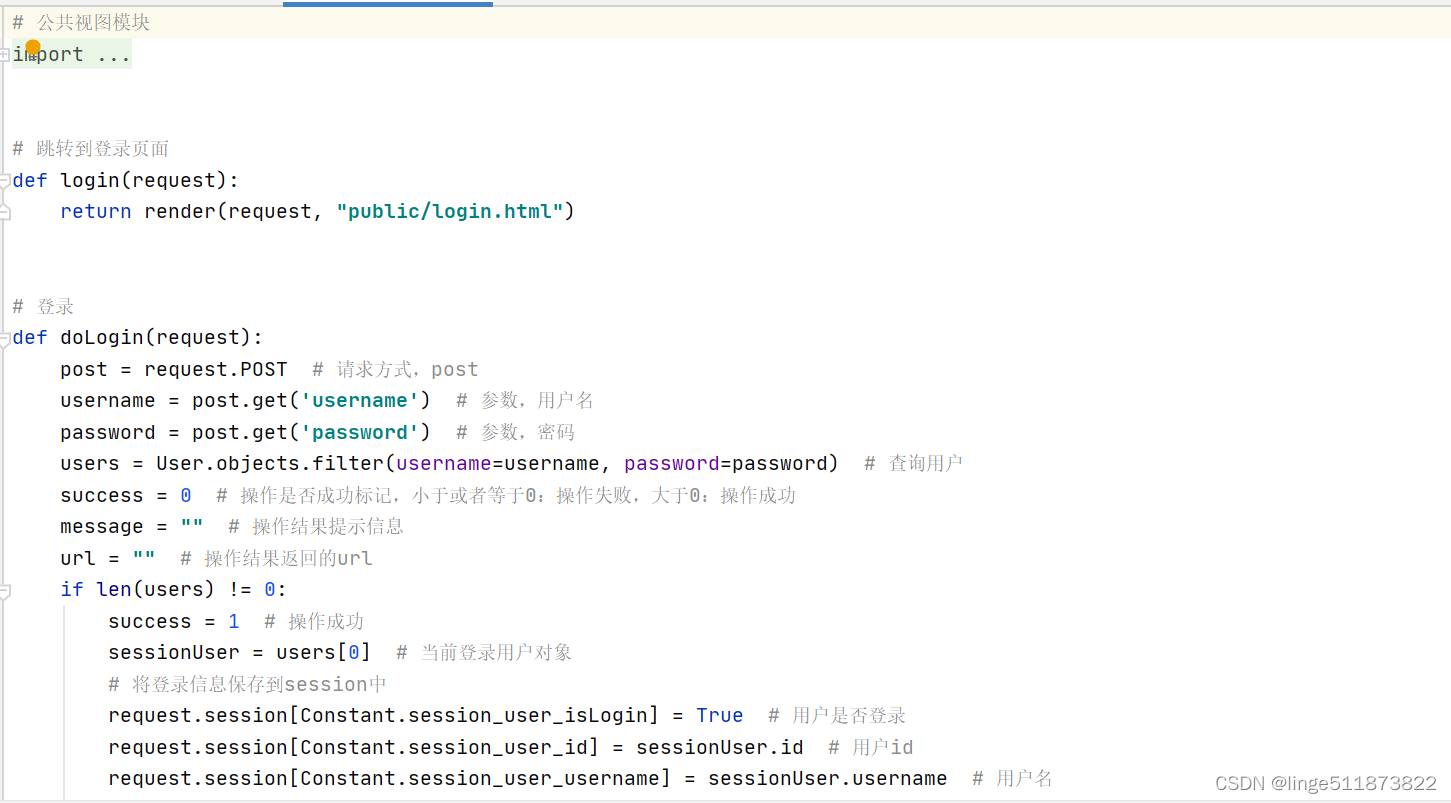Image resolution: width=1451 pixels, height=803 pixels.
Task: Click the 'success = 1' assignment
Action: tap(174, 622)
